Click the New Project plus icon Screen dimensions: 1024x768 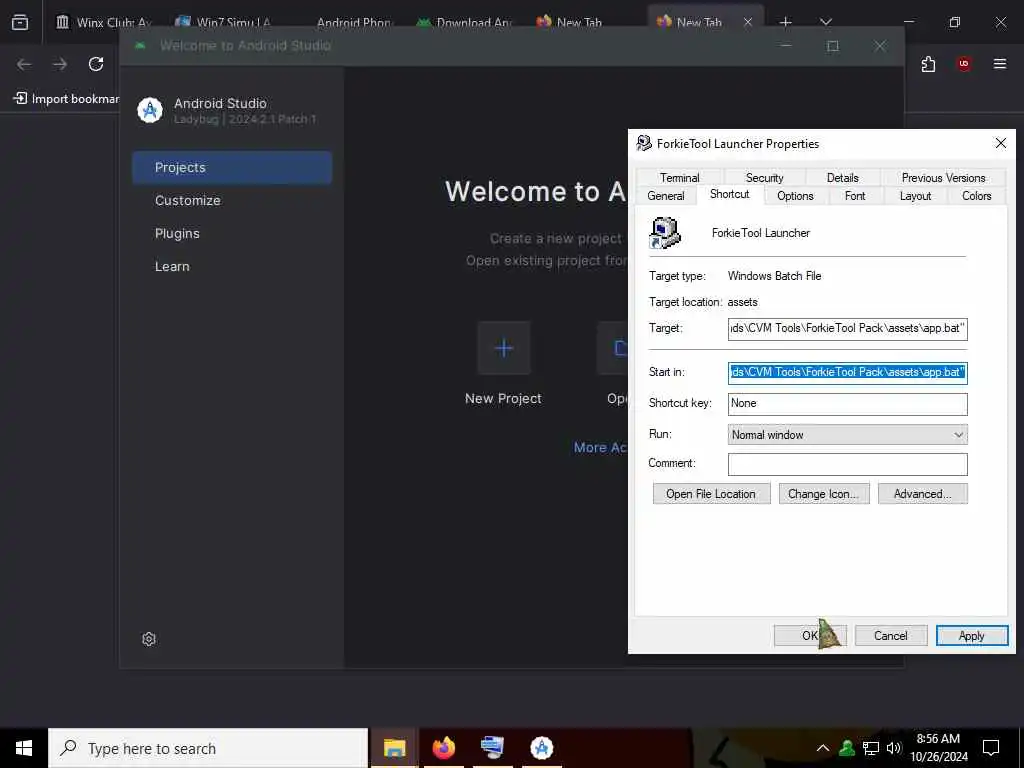coord(504,348)
